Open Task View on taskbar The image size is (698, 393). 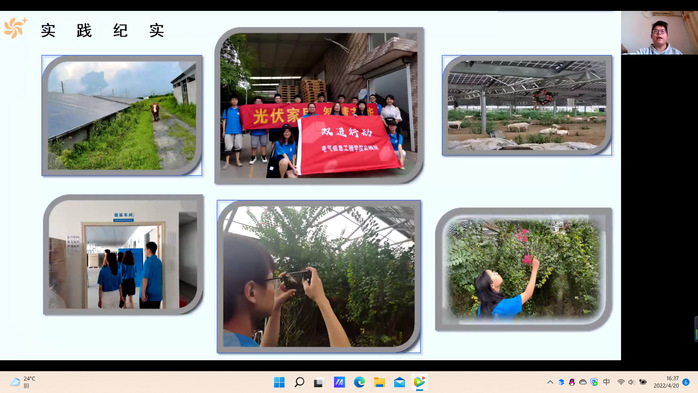tap(319, 382)
